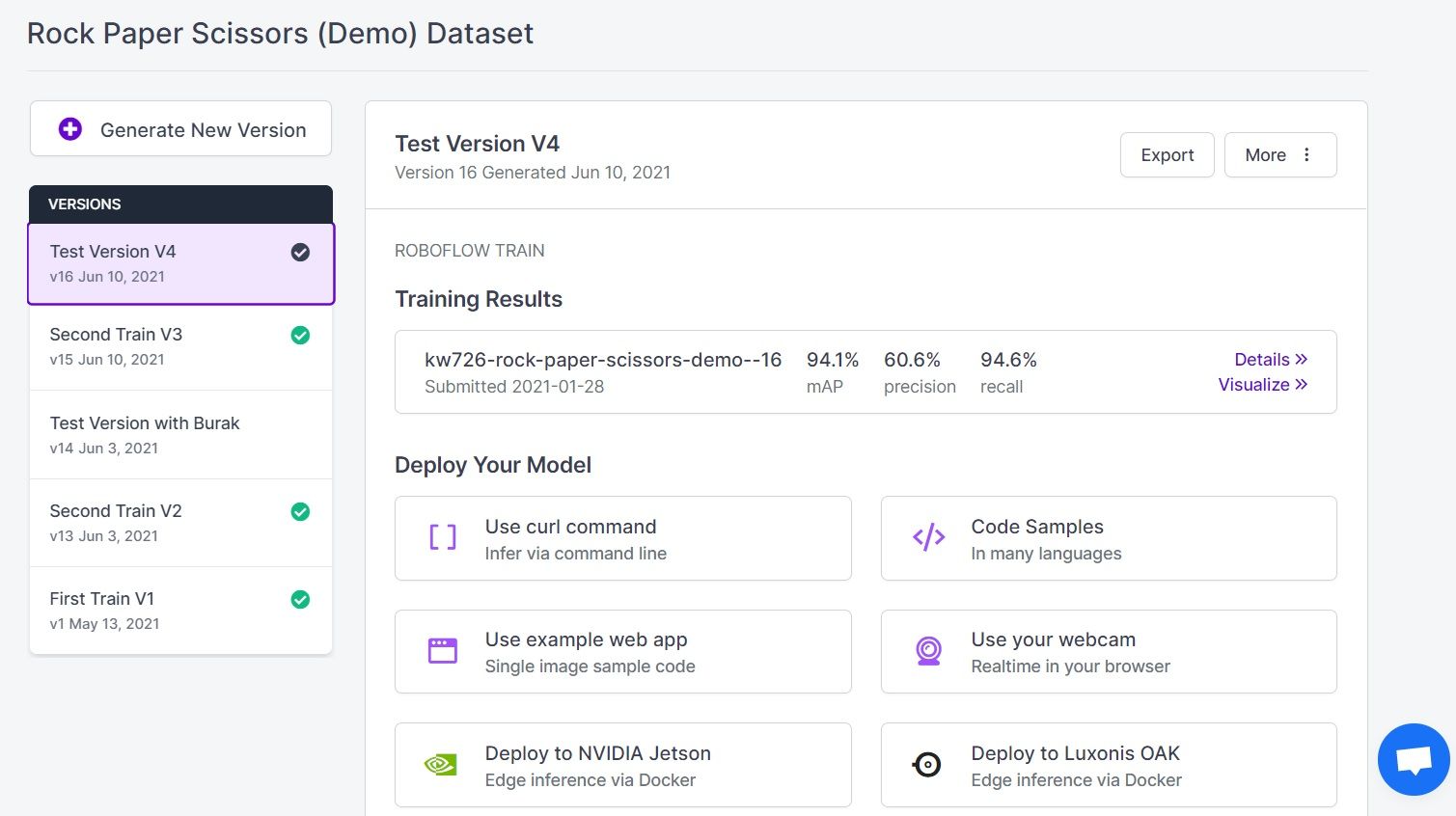Open the Export button

pos(1168,154)
